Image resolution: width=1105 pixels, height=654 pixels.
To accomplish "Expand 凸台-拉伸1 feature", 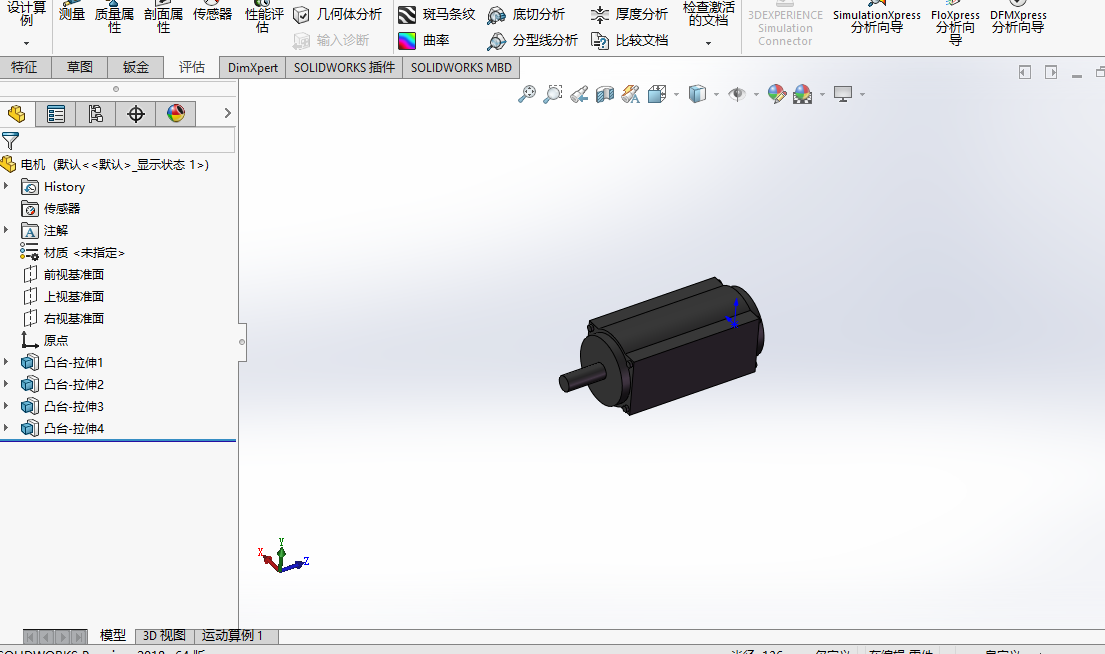I will click(x=6, y=362).
